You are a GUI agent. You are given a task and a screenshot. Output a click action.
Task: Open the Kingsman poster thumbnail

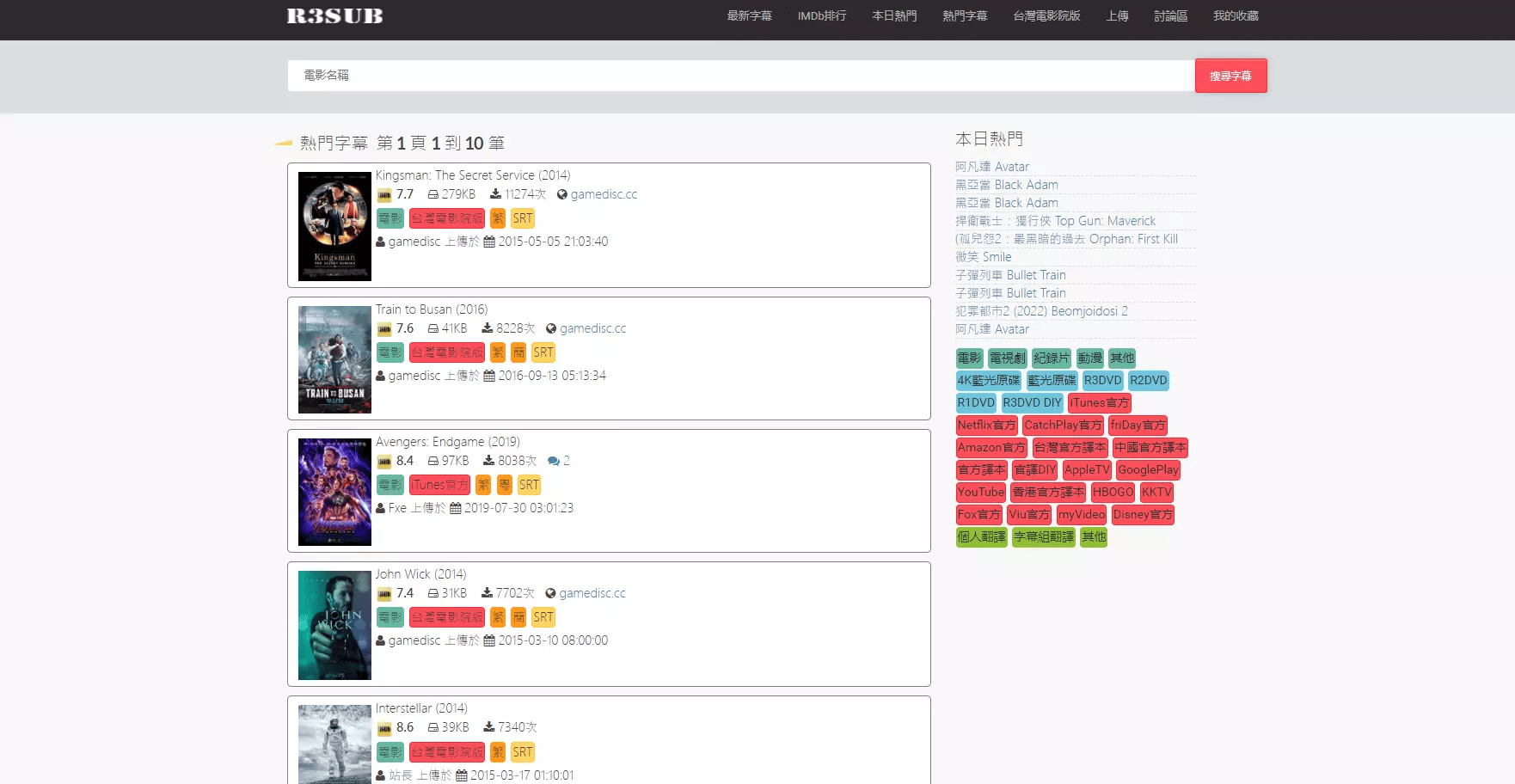click(x=334, y=226)
